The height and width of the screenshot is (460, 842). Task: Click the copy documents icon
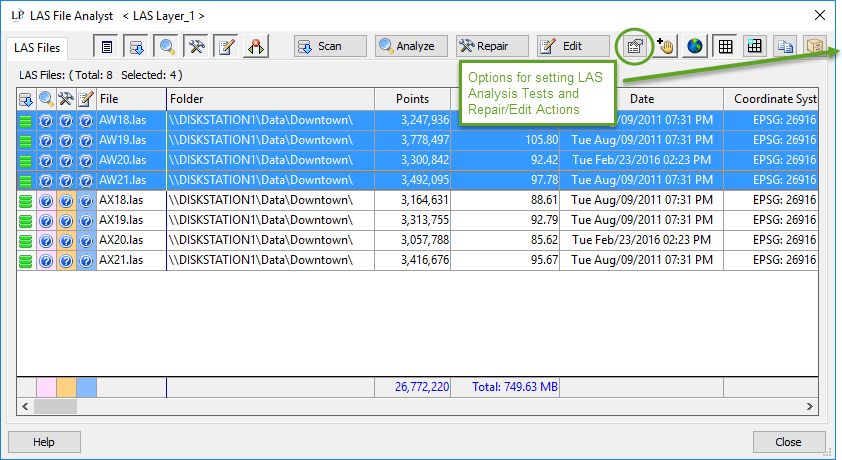pyautogui.click(x=785, y=47)
